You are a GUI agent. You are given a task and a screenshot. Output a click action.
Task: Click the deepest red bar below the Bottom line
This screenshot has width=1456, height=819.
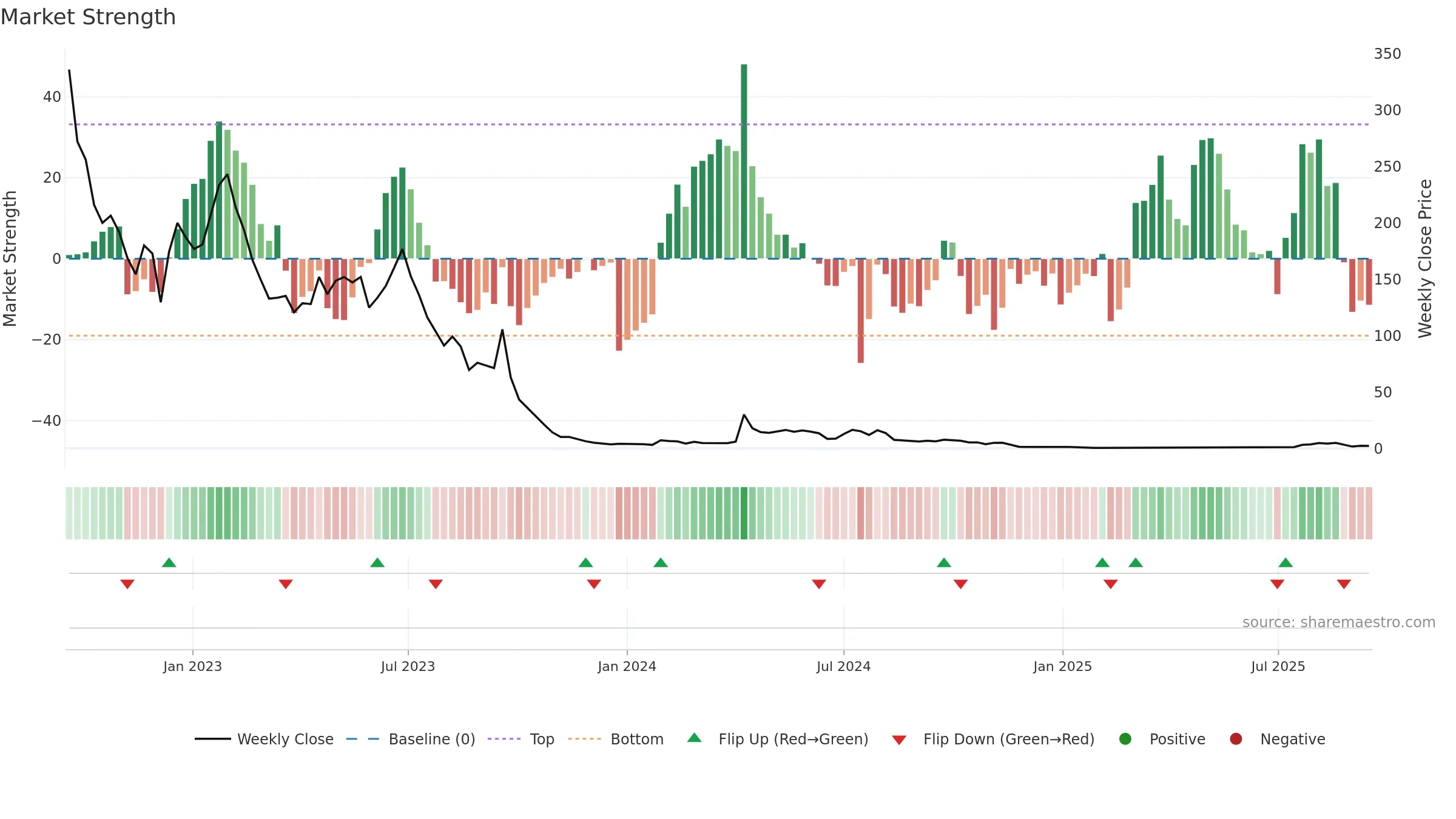(x=860, y=311)
